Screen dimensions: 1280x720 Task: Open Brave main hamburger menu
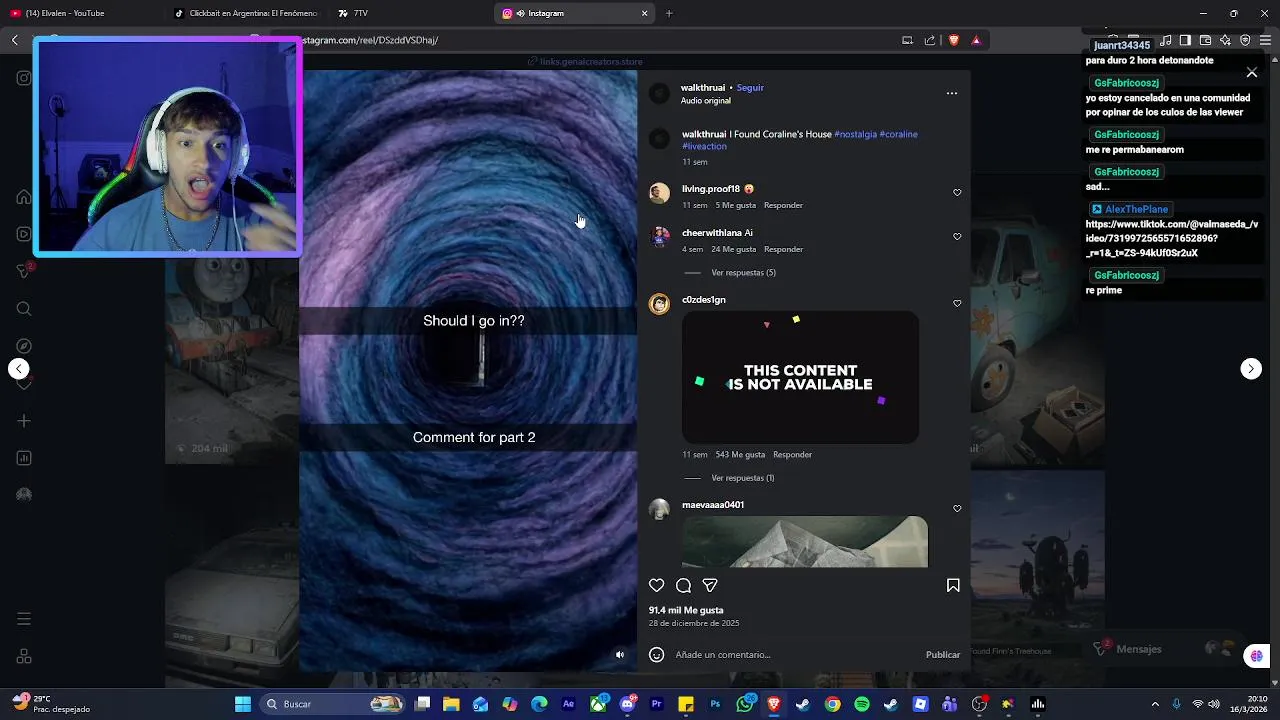1265,40
